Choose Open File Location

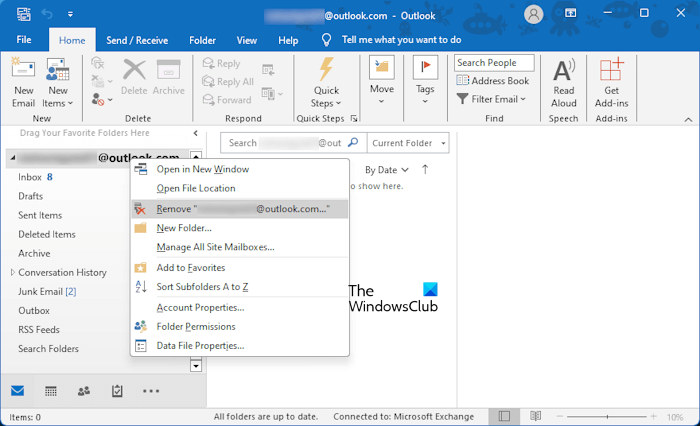point(239,188)
